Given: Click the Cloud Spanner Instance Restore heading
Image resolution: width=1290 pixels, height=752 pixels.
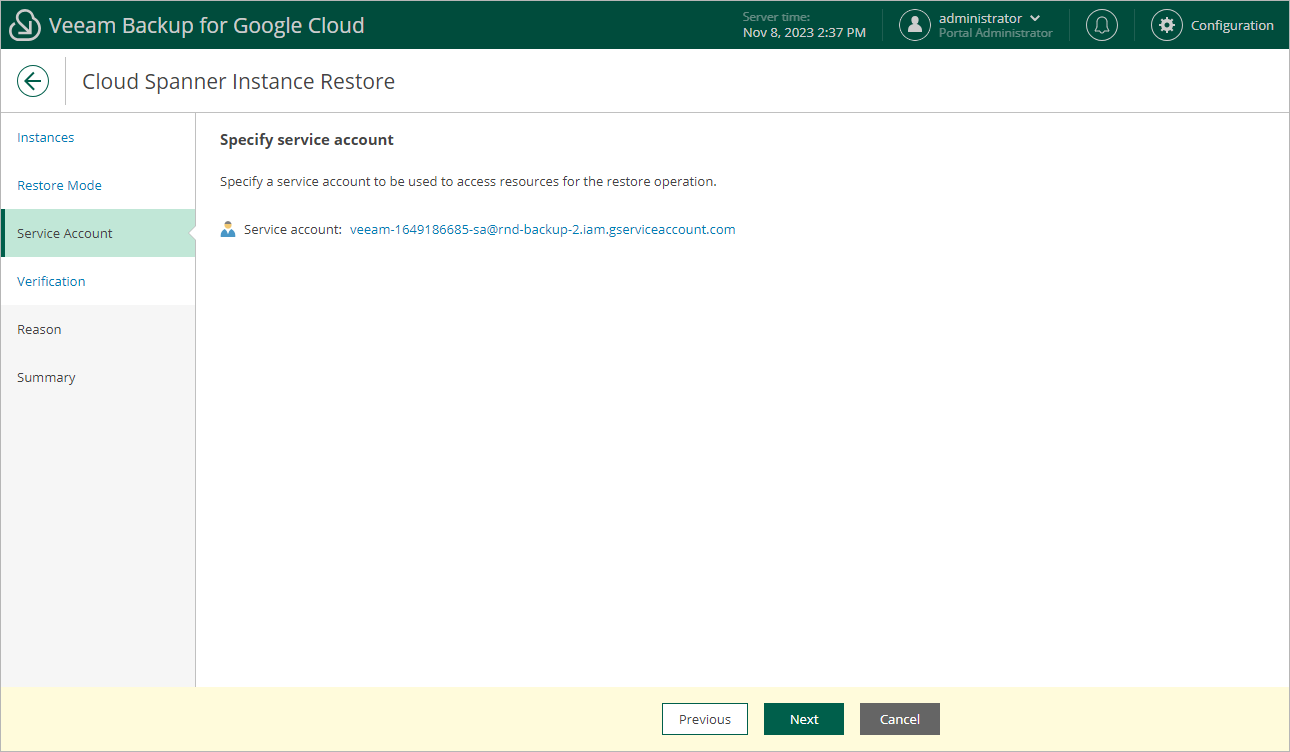Looking at the screenshot, I should 238,81.
